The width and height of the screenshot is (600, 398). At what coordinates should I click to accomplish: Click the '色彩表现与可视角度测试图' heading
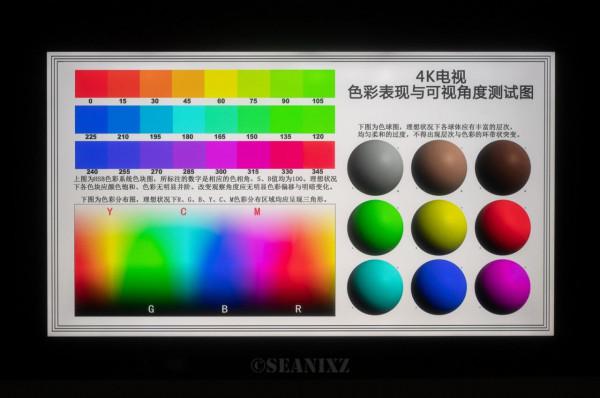(x=441, y=93)
